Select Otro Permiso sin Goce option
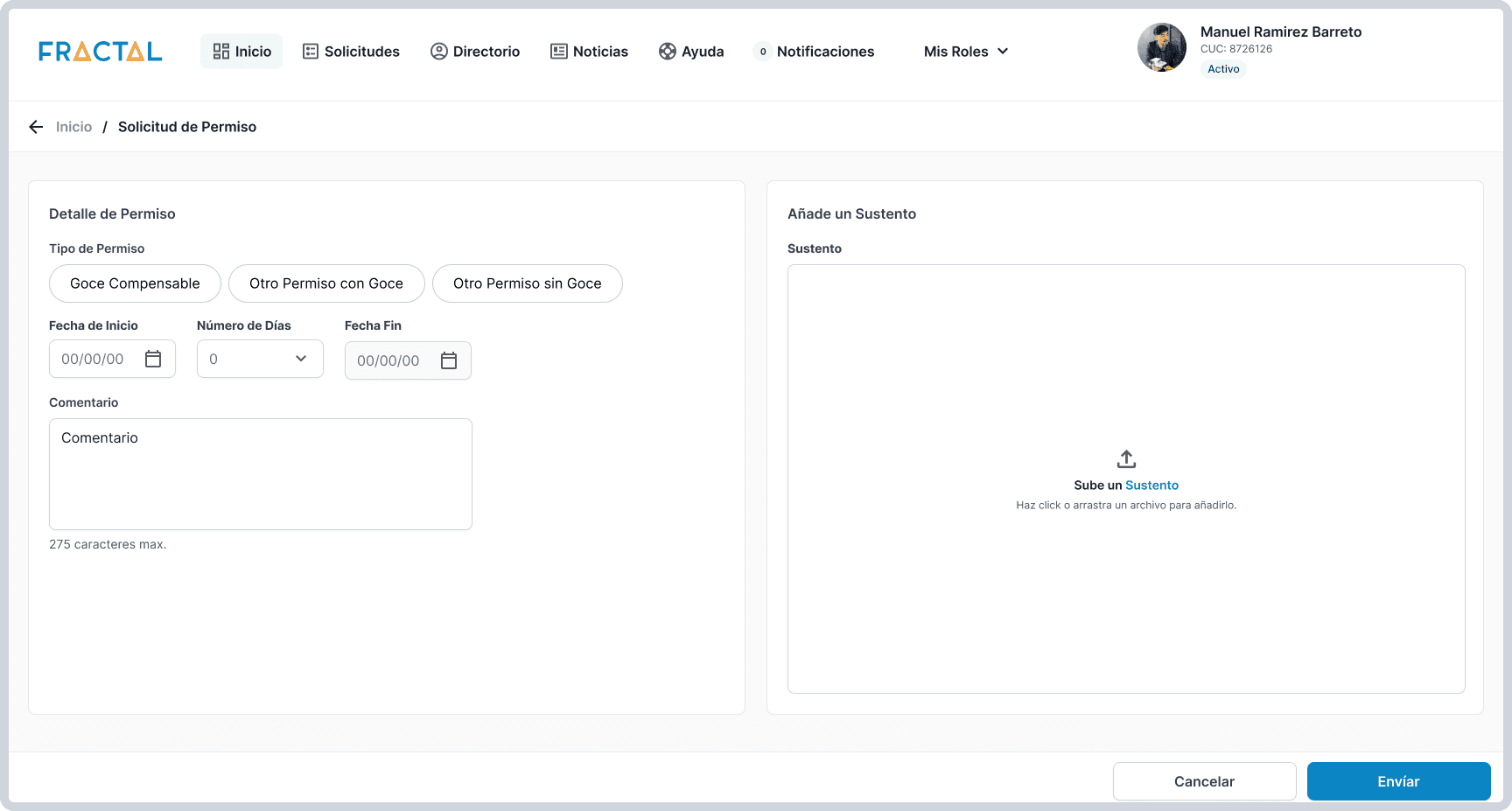This screenshot has width=1512, height=811. (x=528, y=283)
